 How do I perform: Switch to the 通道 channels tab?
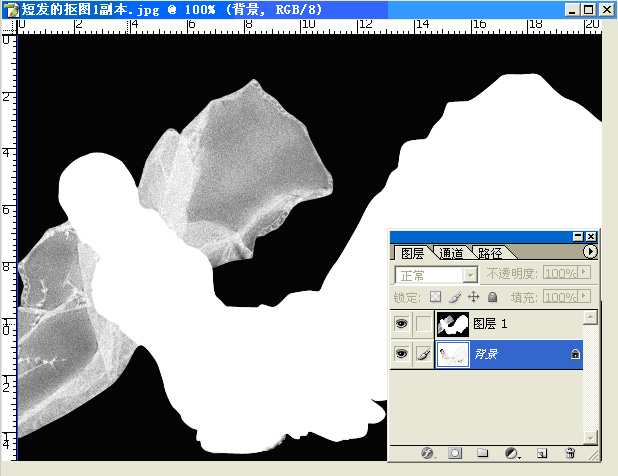click(451, 253)
